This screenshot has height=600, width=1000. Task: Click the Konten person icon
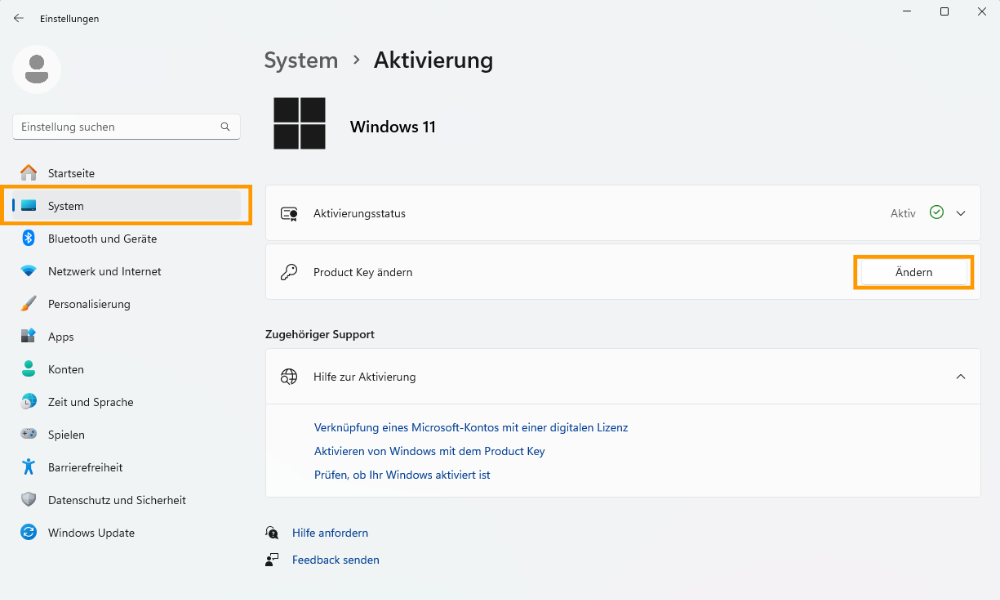(x=28, y=369)
